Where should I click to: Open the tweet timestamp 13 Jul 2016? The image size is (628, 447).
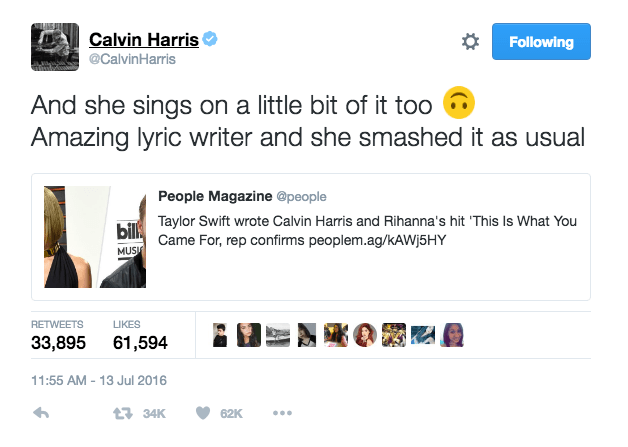99,380
